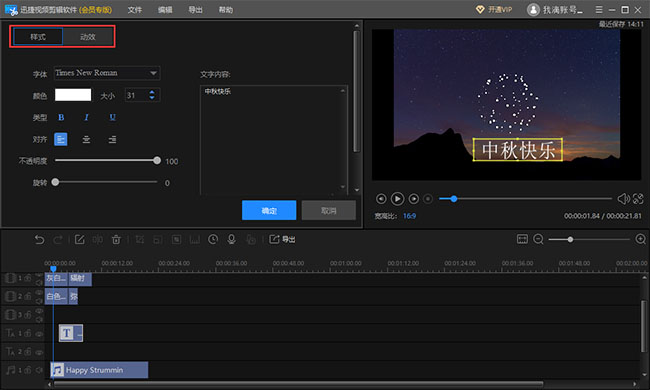The height and width of the screenshot is (390, 650).
Task: Open the Times New Roman font dropdown
Action: (x=107, y=73)
